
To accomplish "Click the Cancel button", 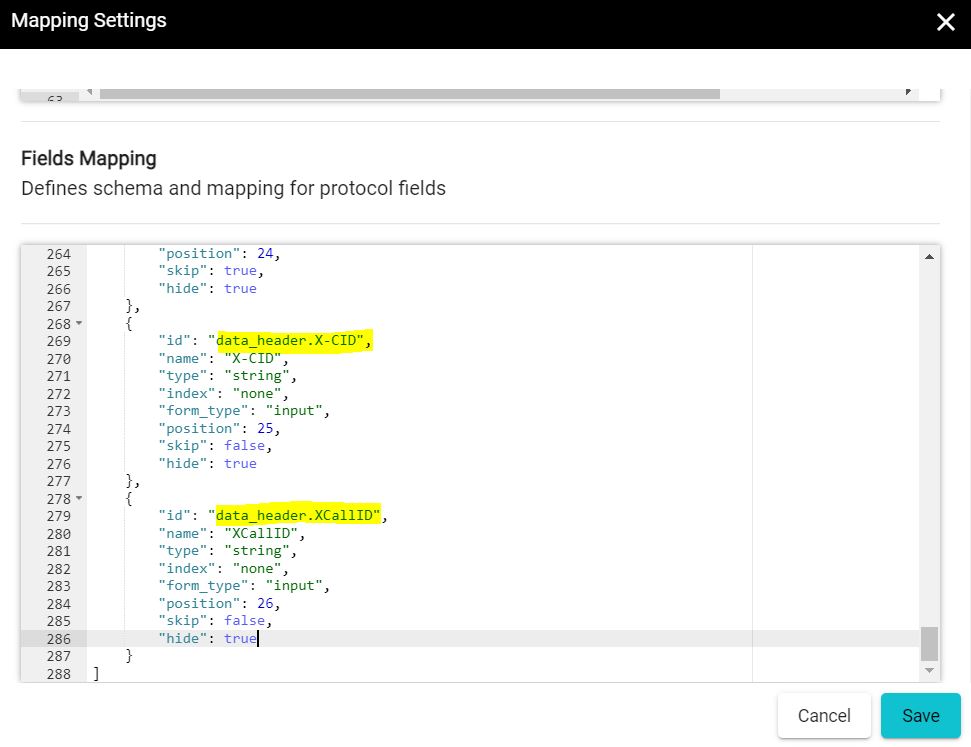I will coord(823,715).
